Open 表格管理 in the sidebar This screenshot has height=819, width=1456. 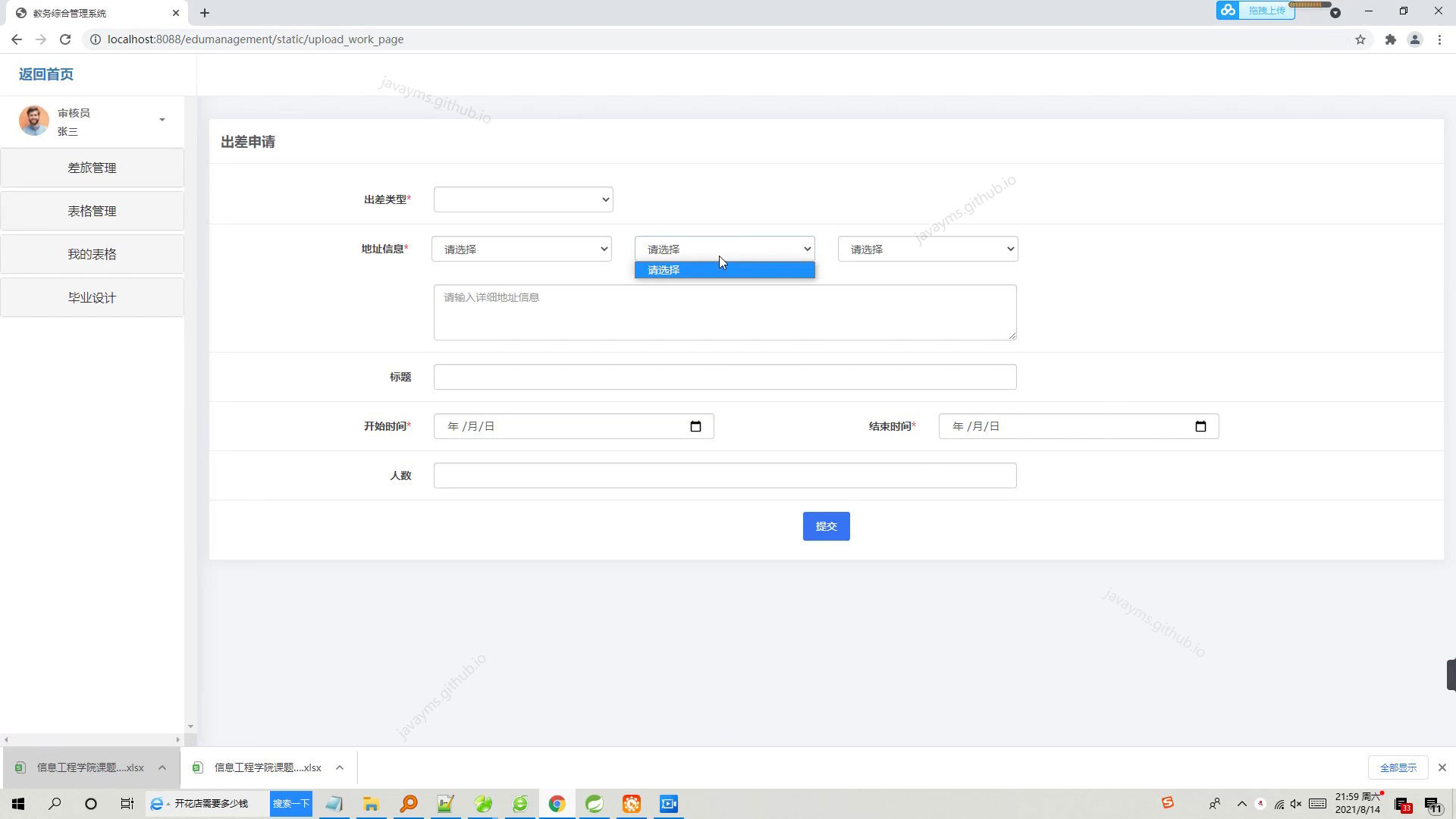point(92,211)
